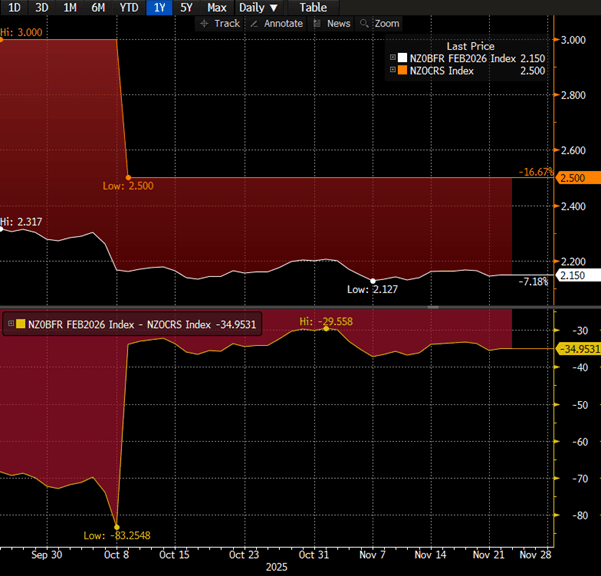Click the -34.9531 spread value label on axis

[x=576, y=348]
